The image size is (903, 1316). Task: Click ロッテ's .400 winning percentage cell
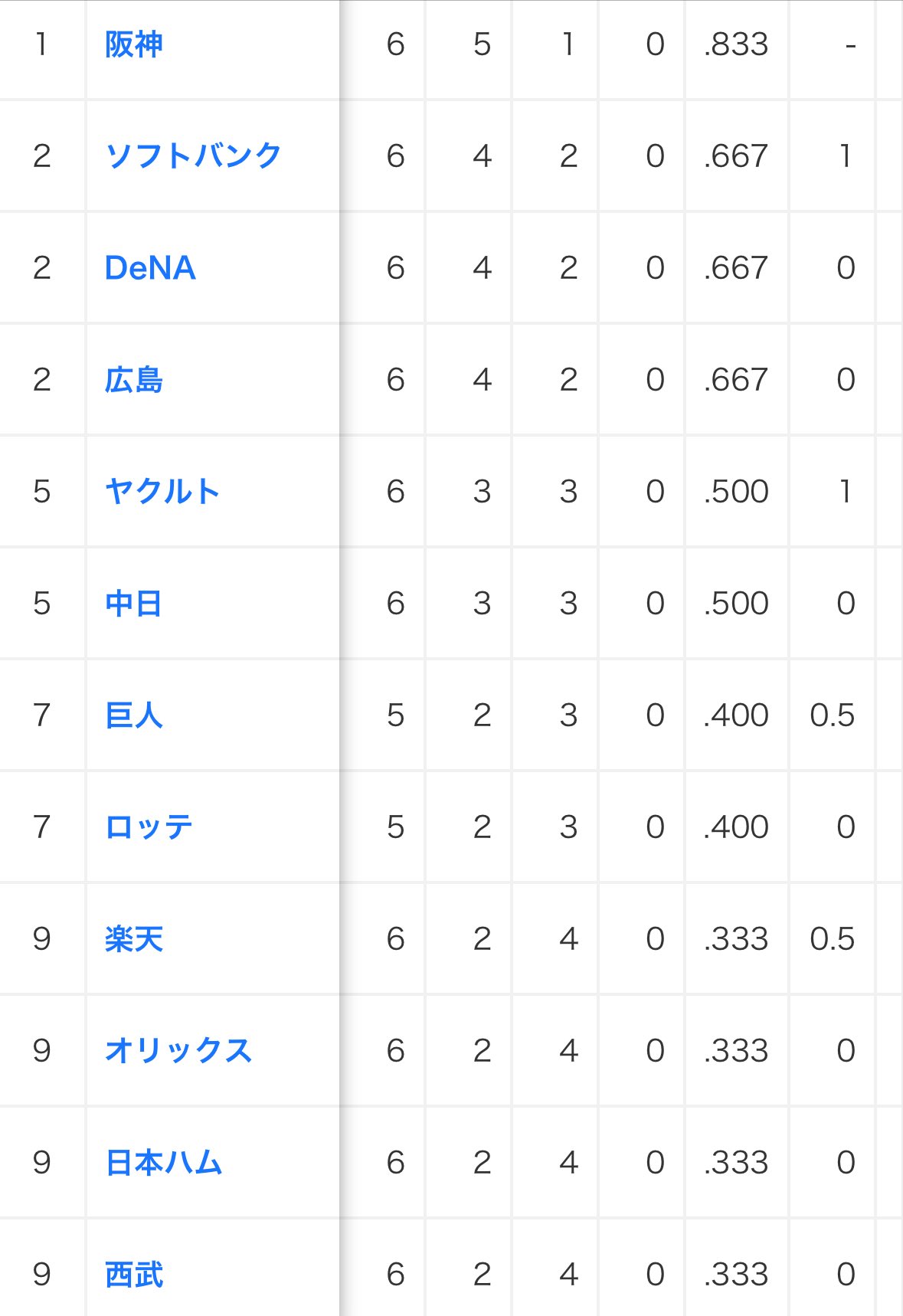(736, 827)
